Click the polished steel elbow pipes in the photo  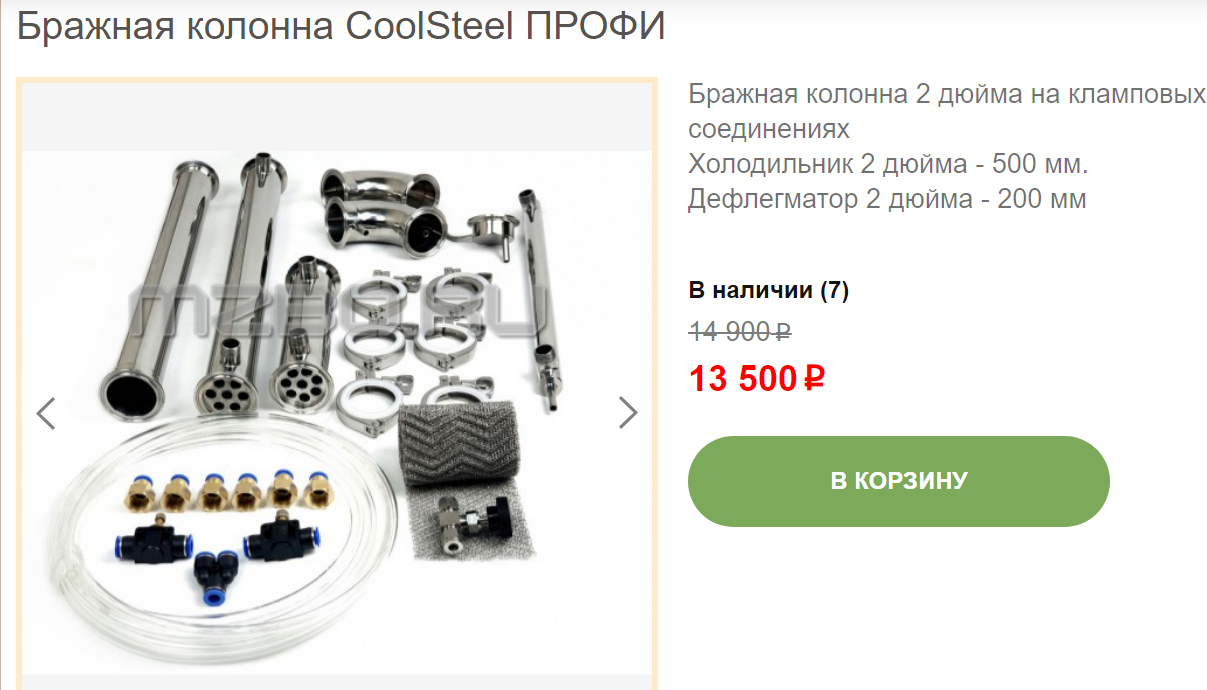click(x=382, y=211)
